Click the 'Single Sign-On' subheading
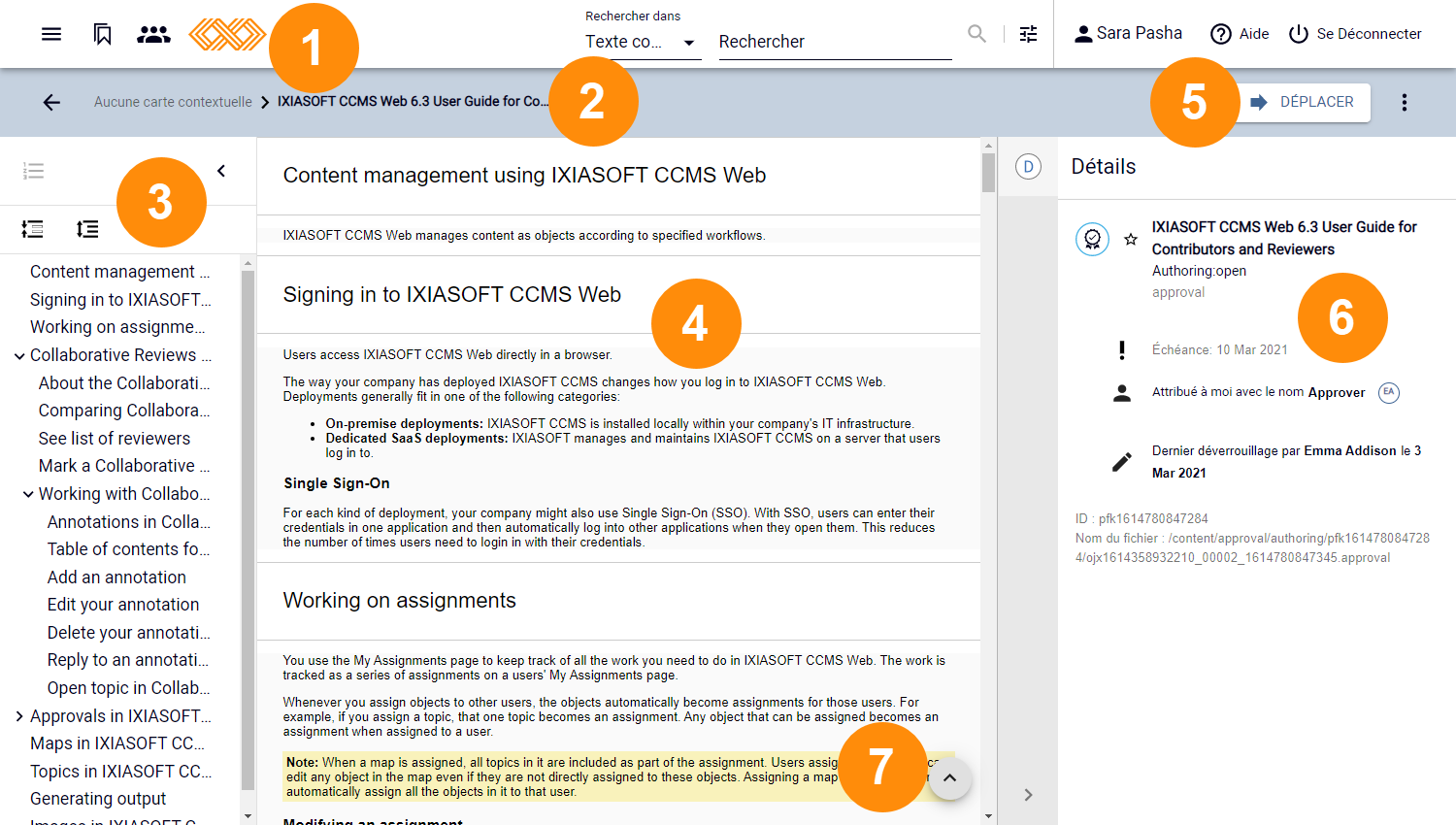Image resolution: width=1456 pixels, height=825 pixels. tap(337, 483)
